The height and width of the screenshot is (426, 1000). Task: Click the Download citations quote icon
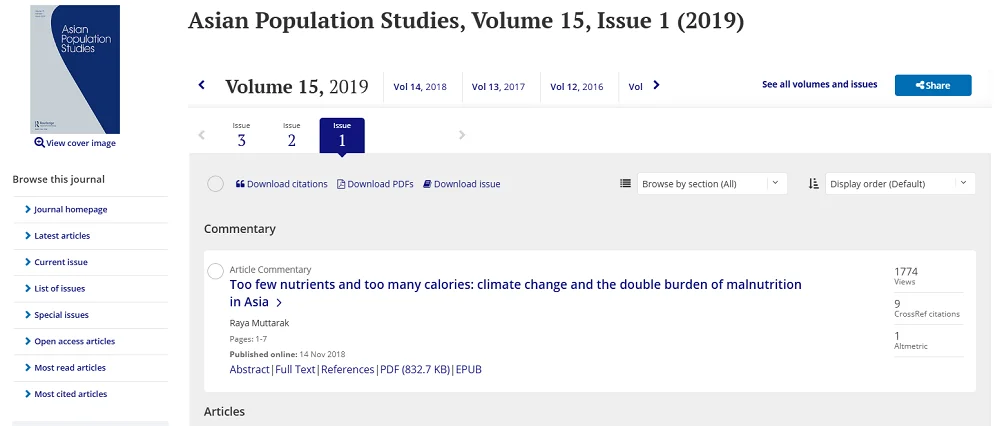click(x=240, y=184)
